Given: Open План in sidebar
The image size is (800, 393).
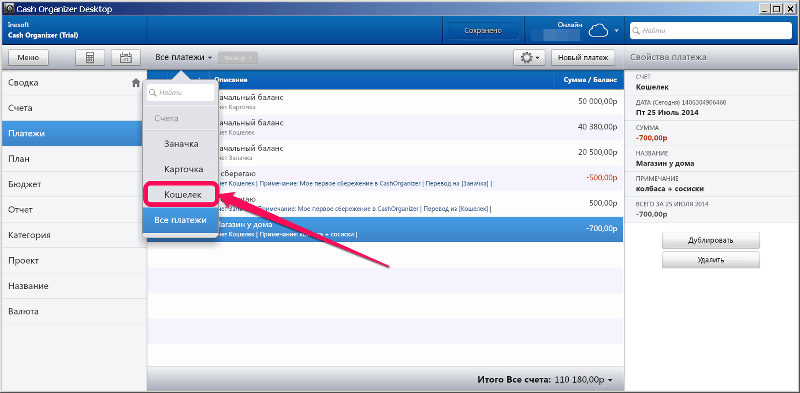Looking at the screenshot, I should click(x=73, y=159).
